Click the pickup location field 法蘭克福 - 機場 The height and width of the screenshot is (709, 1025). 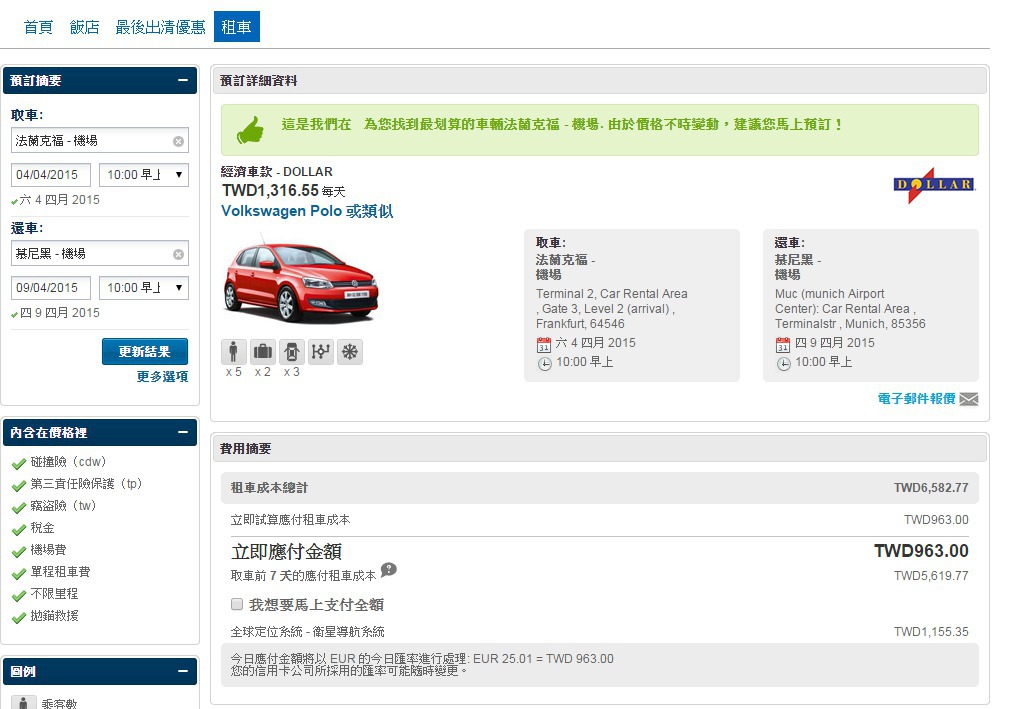(99, 140)
